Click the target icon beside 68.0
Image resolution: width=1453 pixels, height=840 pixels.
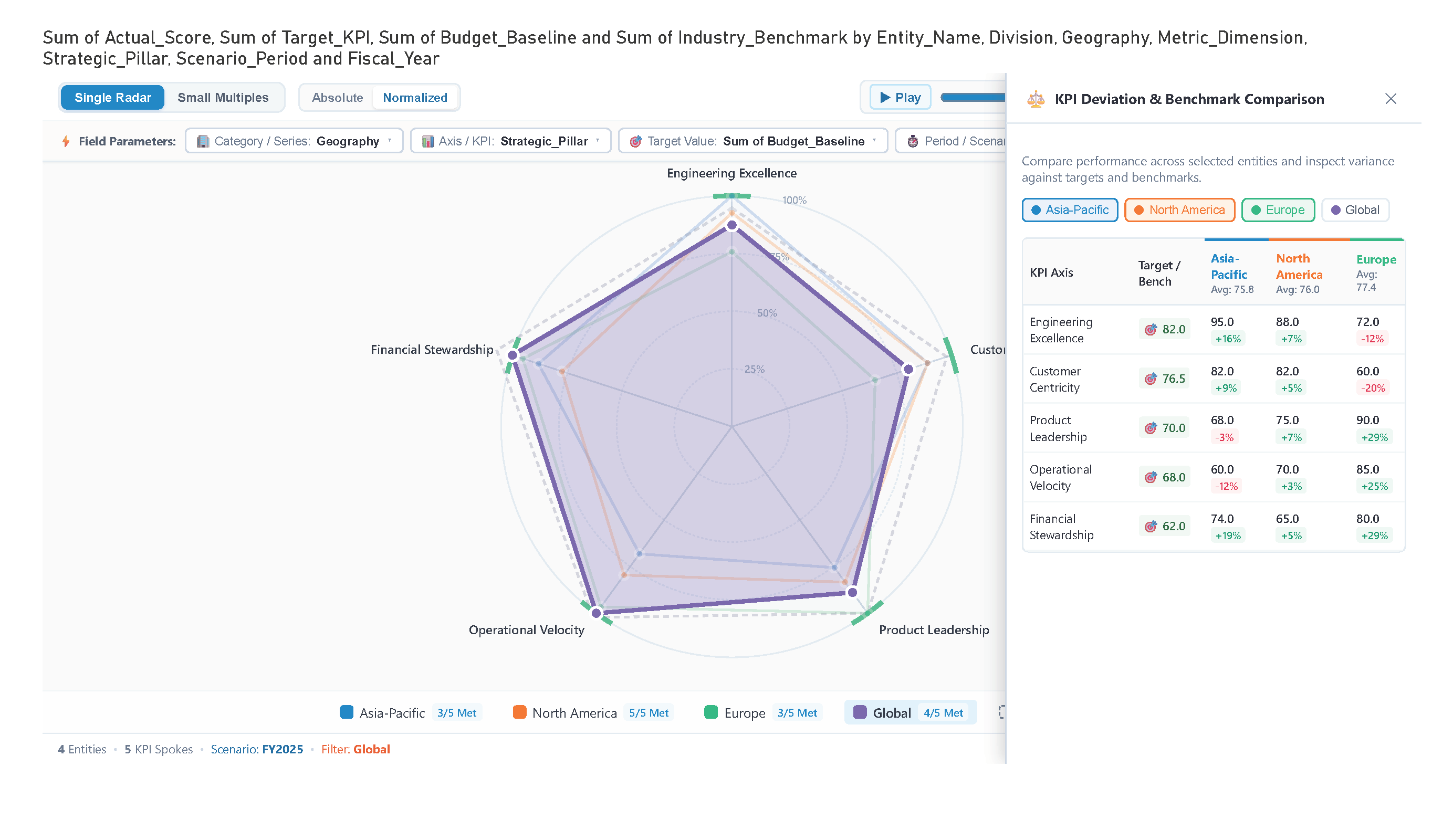coord(1151,477)
